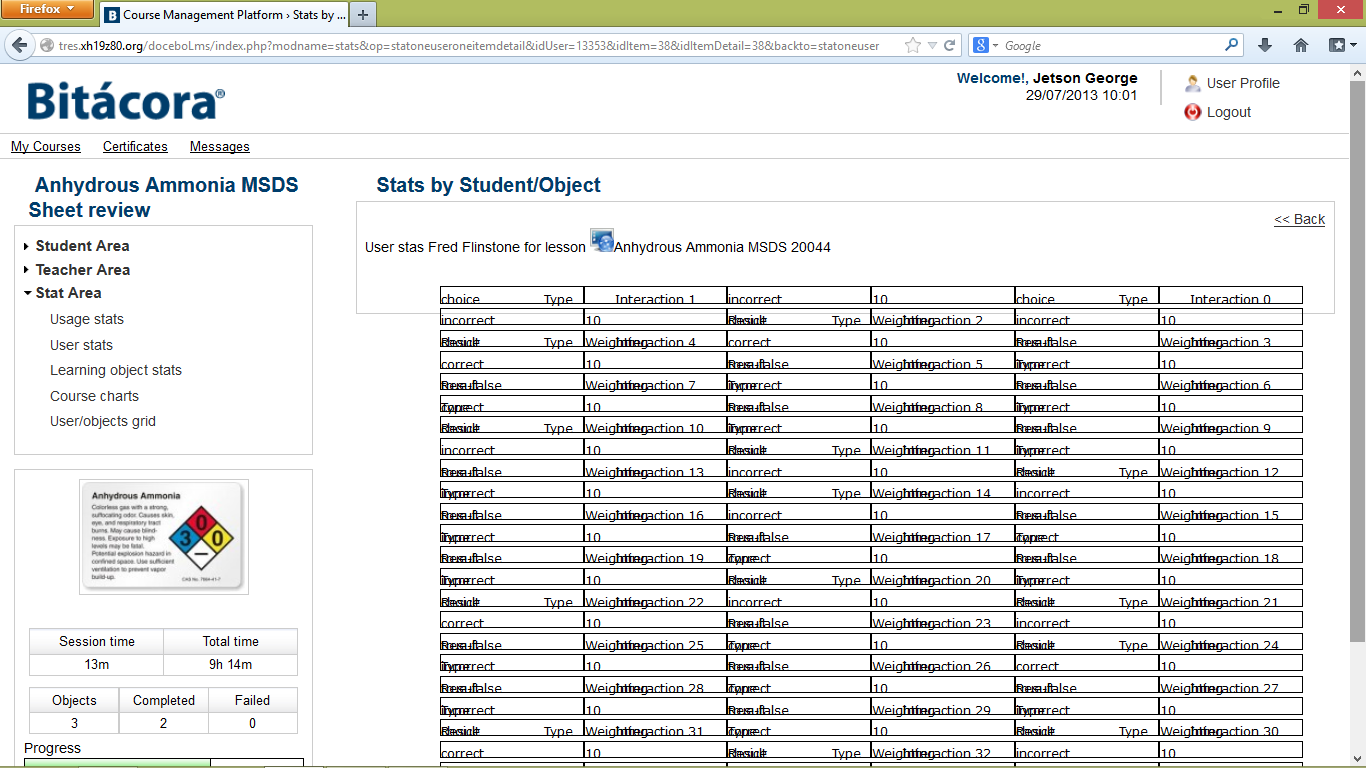Open the Google search engine dropdown
The image size is (1366, 768).
tap(986, 45)
